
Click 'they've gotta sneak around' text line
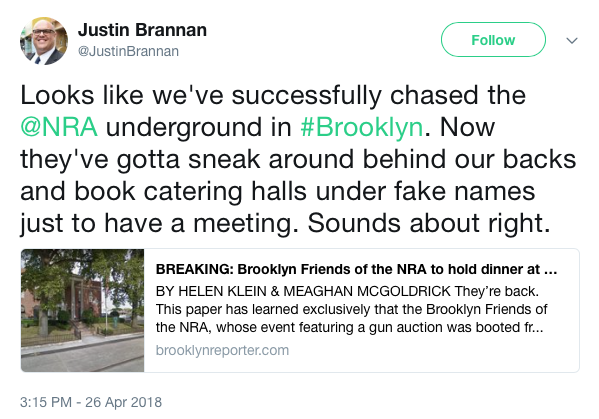click(x=298, y=159)
